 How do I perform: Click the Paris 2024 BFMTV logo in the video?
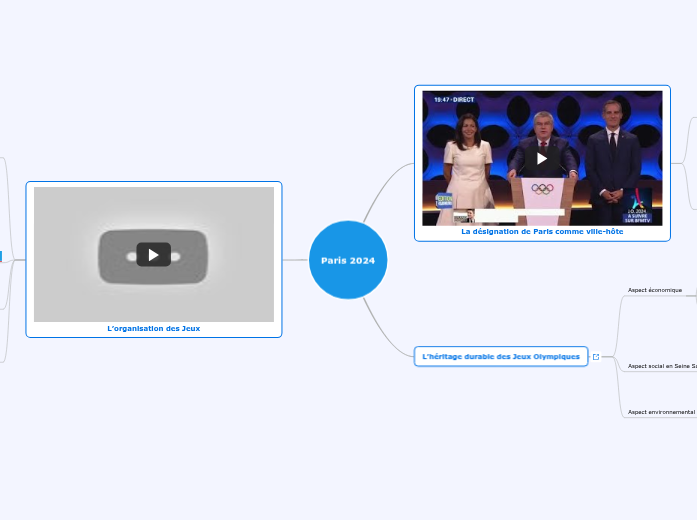(637, 206)
